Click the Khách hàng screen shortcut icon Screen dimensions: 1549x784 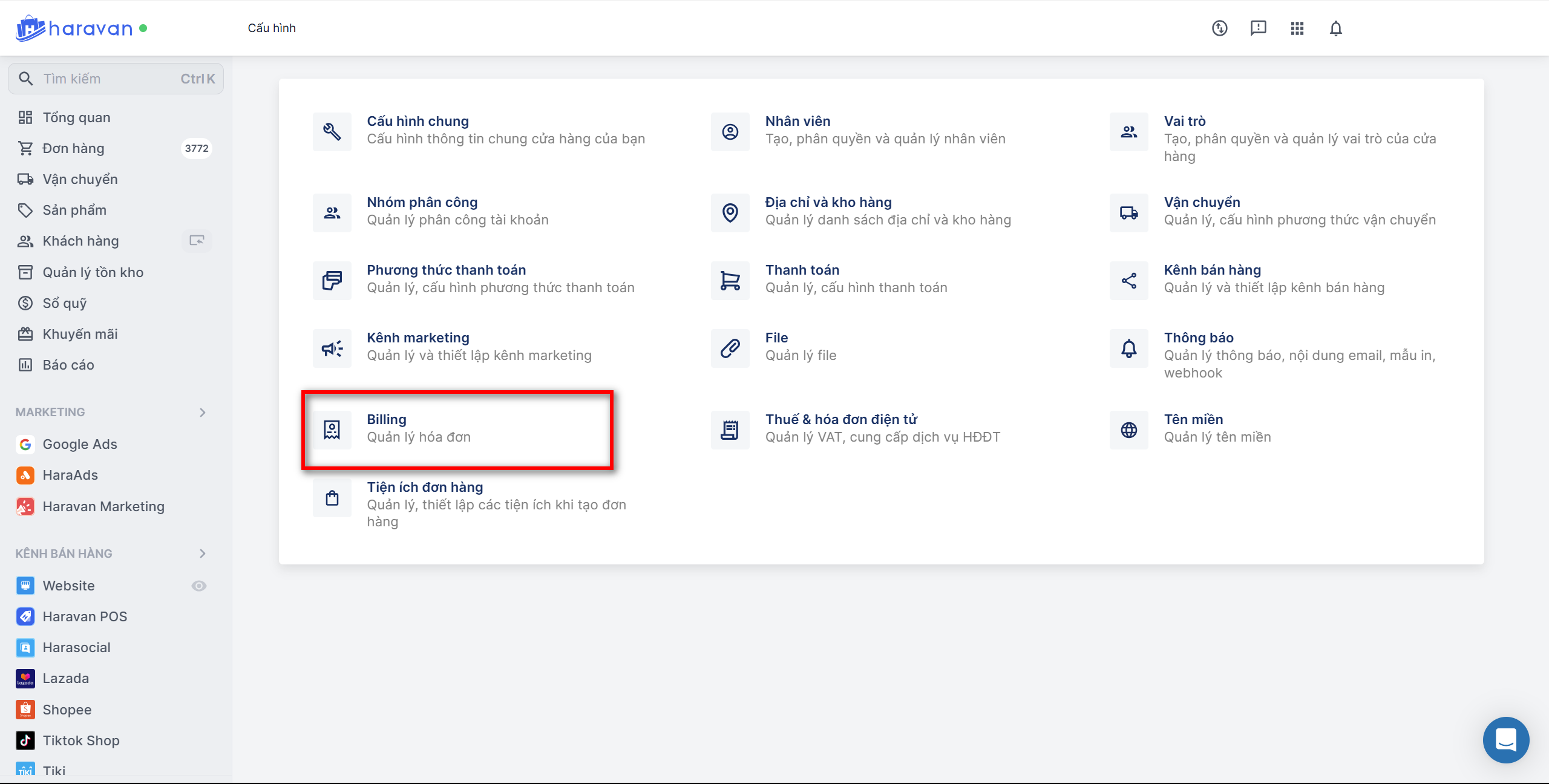(x=197, y=241)
